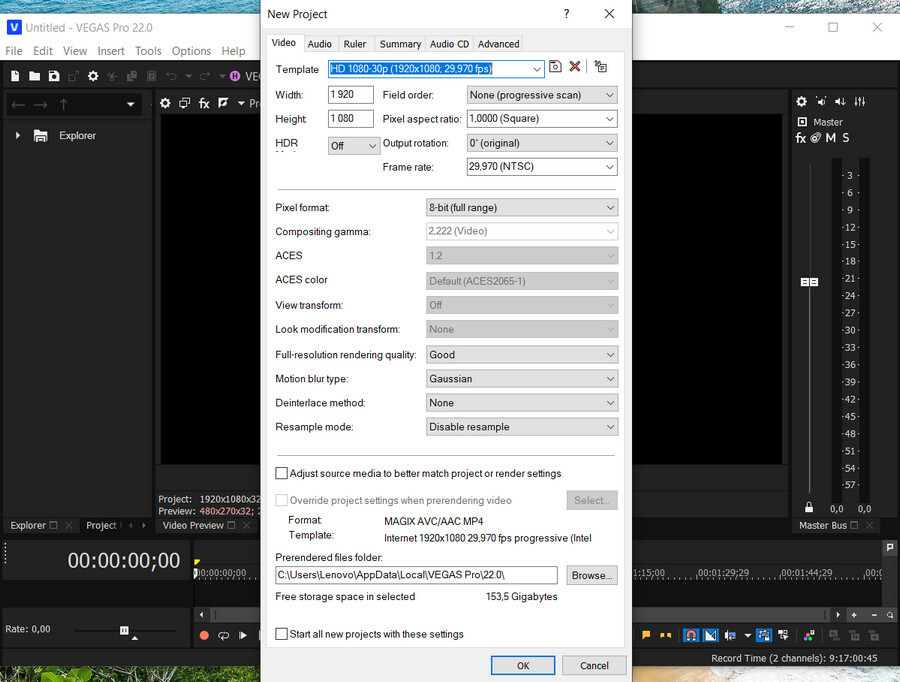The height and width of the screenshot is (682, 900).
Task: Toggle the Master Mute M button
Action: pos(831,138)
